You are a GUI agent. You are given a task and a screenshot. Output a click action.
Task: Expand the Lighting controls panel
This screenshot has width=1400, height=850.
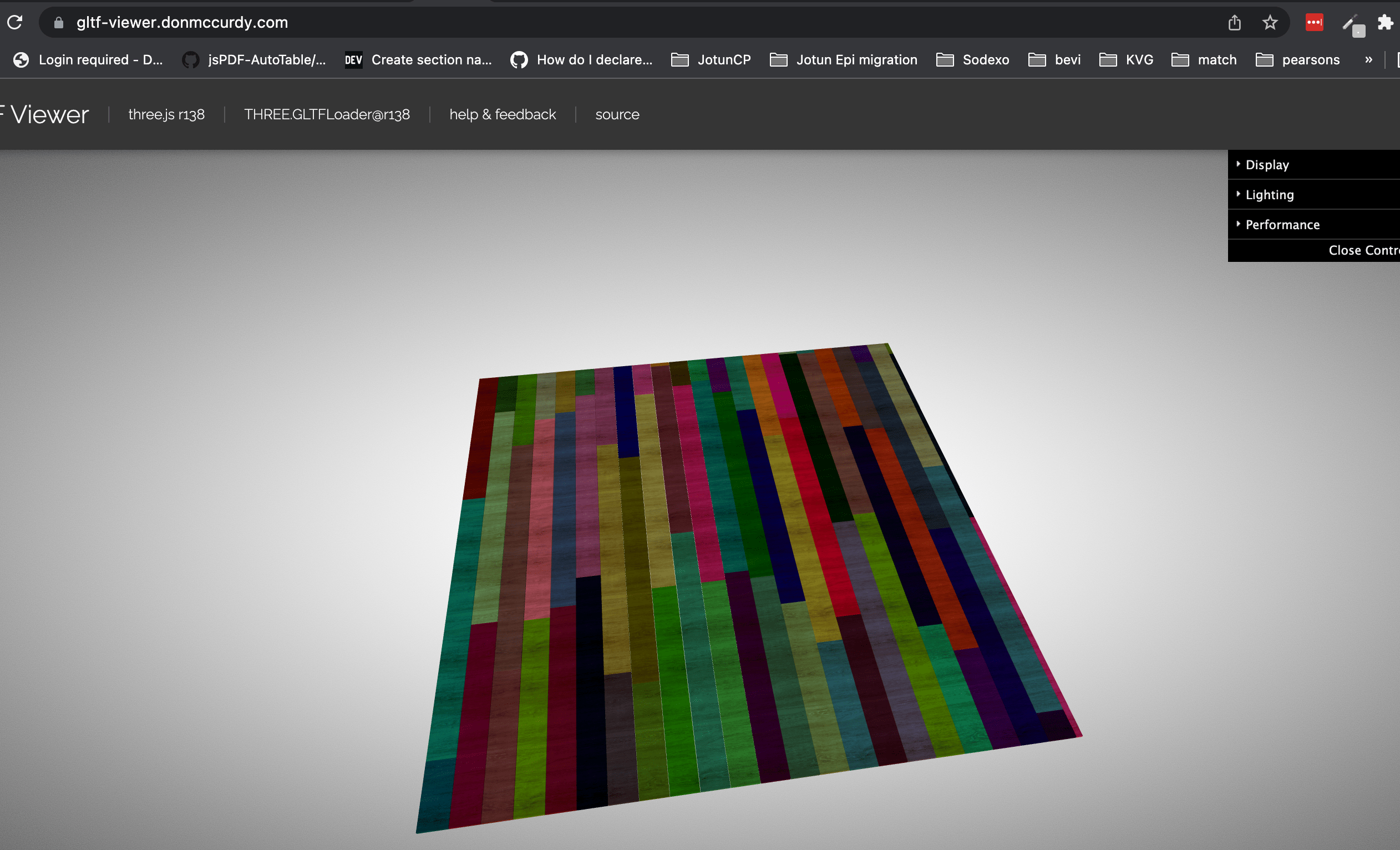pos(1270,194)
